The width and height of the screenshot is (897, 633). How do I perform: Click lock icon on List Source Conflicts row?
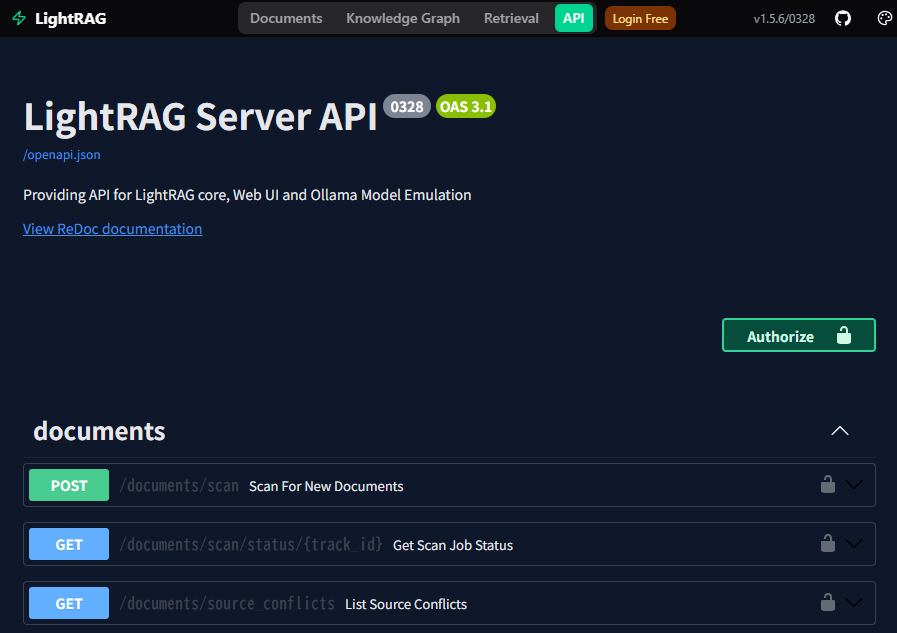click(x=828, y=602)
